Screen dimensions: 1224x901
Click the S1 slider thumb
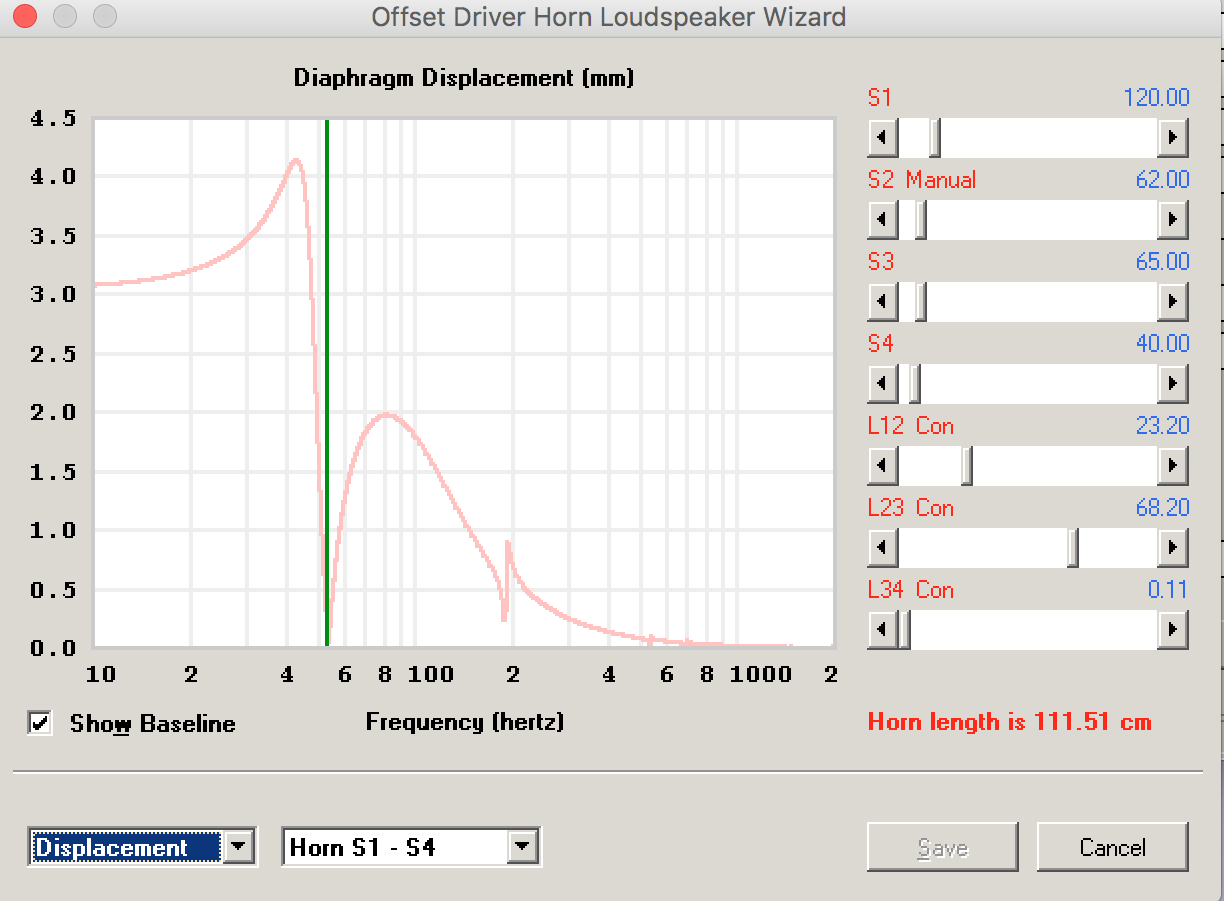click(x=934, y=137)
